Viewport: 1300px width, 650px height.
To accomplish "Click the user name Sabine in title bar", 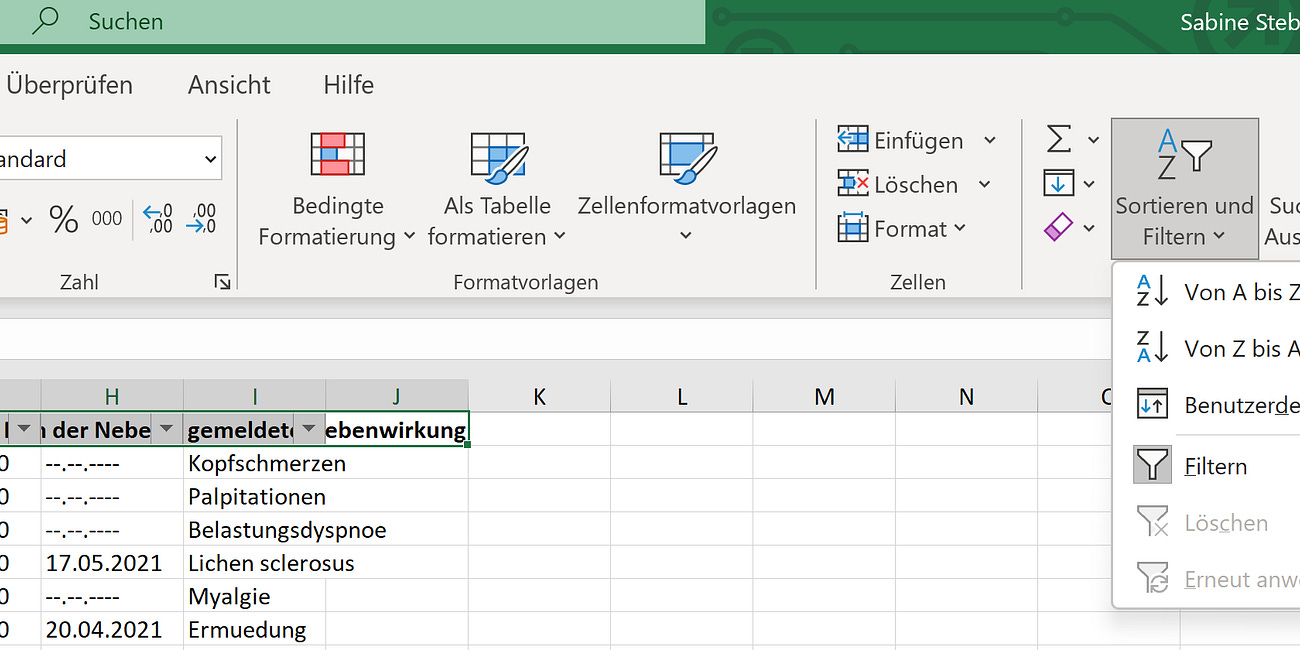I will point(1240,21).
